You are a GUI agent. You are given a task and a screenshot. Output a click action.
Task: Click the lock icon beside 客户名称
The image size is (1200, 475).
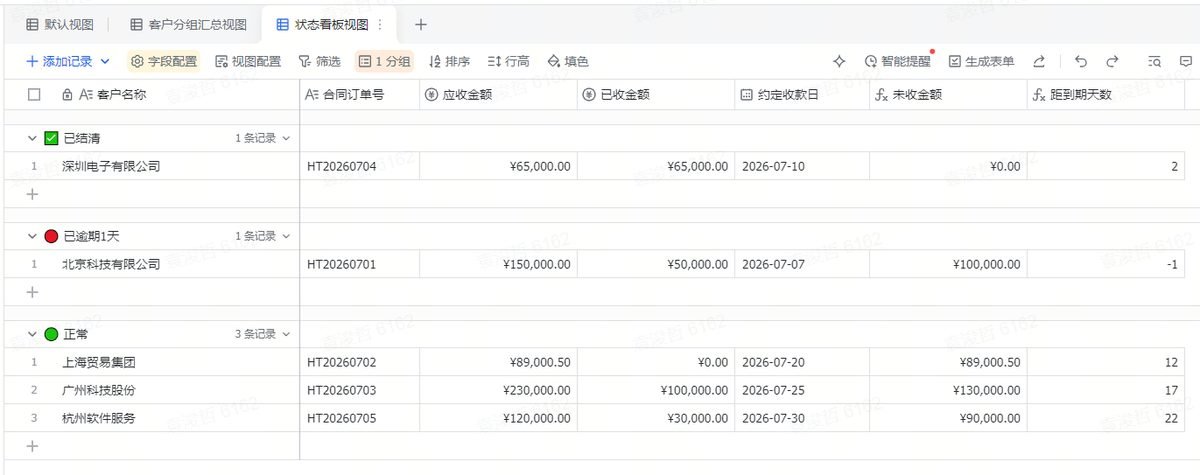(x=67, y=95)
